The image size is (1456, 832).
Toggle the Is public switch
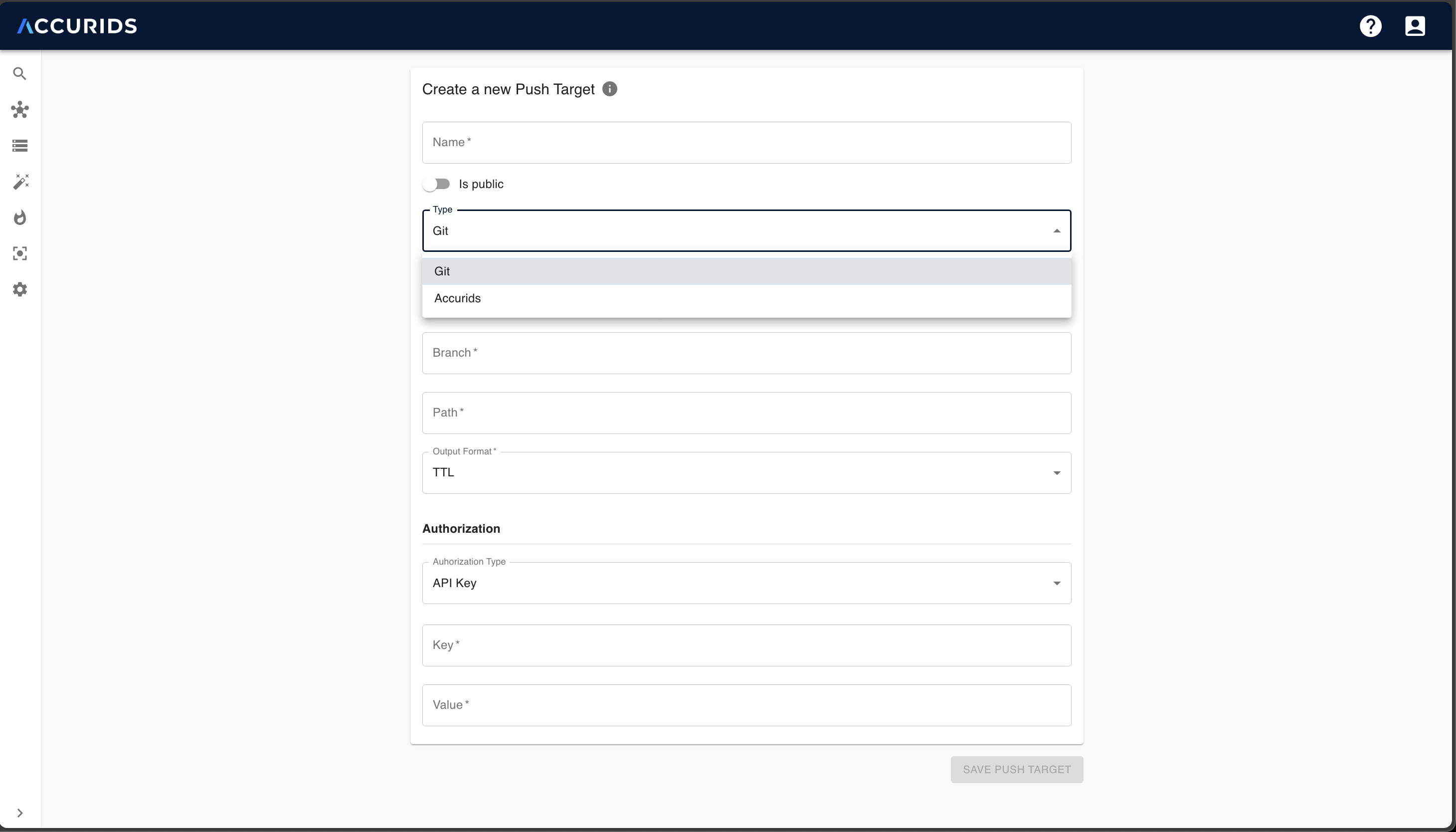(x=437, y=184)
